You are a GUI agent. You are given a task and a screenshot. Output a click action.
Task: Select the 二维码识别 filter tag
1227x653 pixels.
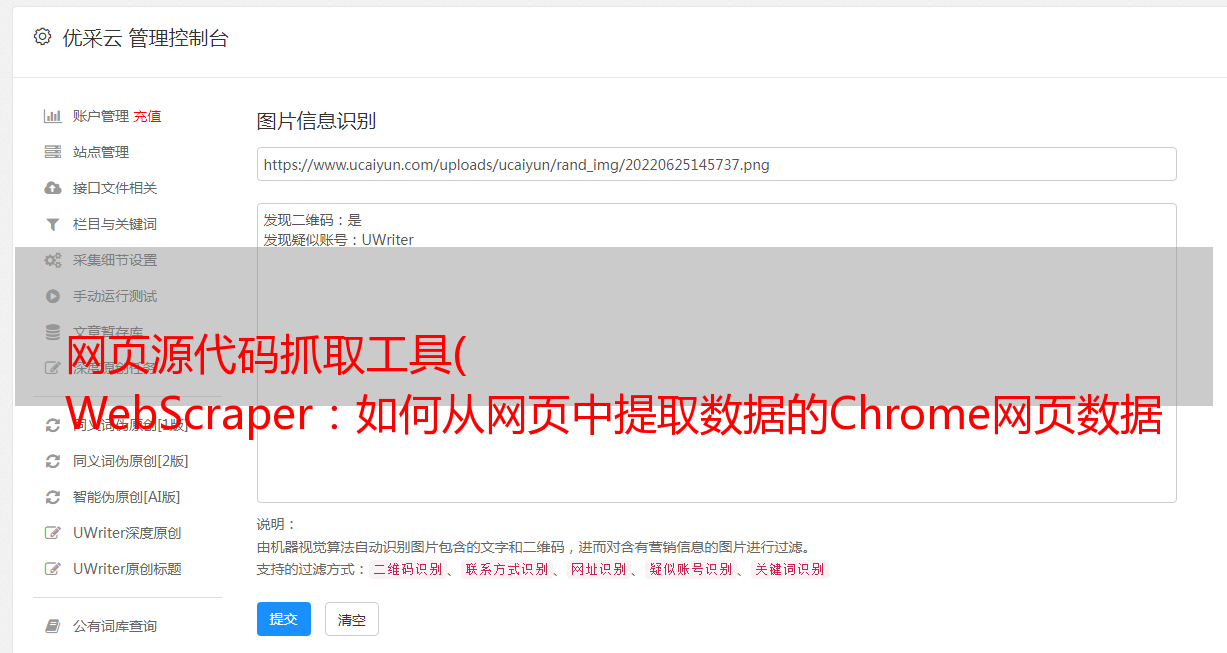[x=407, y=569]
